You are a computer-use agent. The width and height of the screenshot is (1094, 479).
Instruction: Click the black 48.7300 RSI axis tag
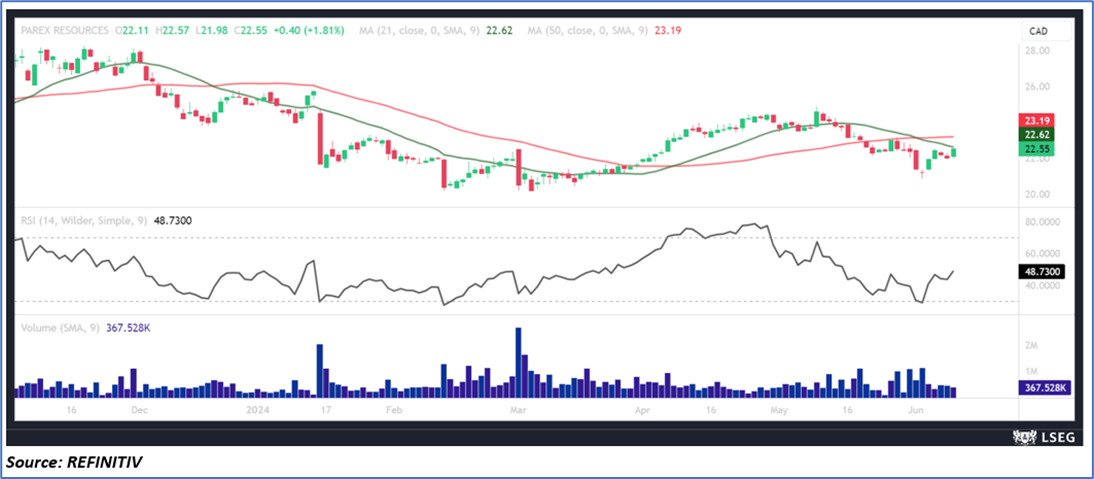point(1042,273)
